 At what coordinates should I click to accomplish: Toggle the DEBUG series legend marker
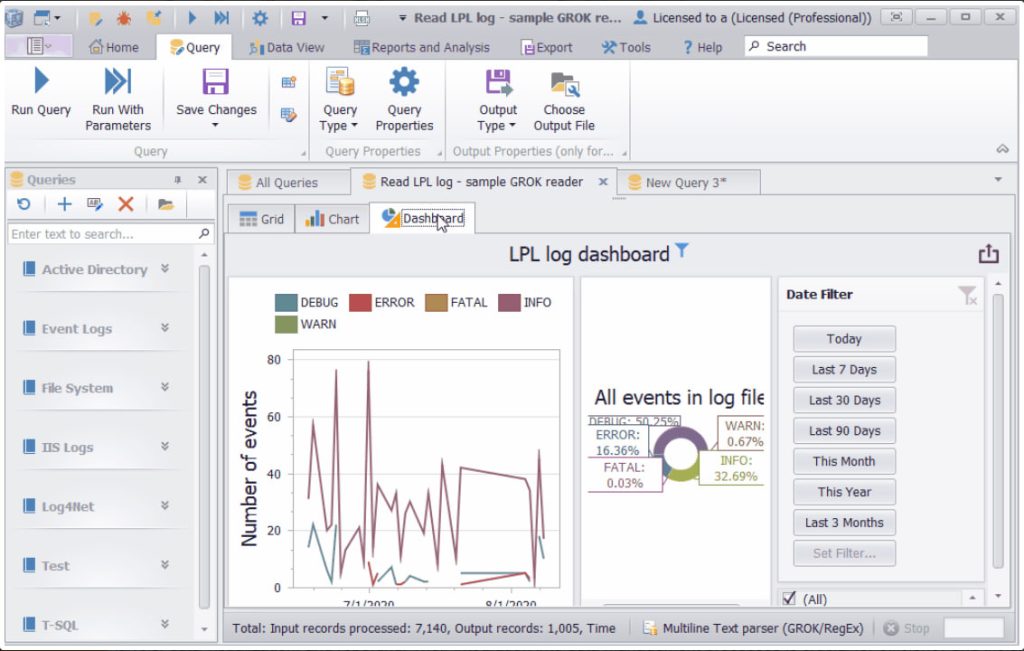(x=285, y=302)
